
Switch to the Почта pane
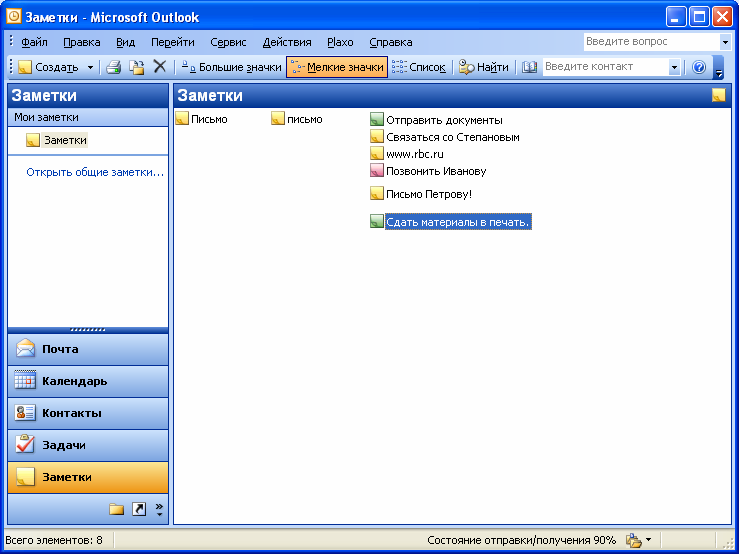(x=88, y=349)
